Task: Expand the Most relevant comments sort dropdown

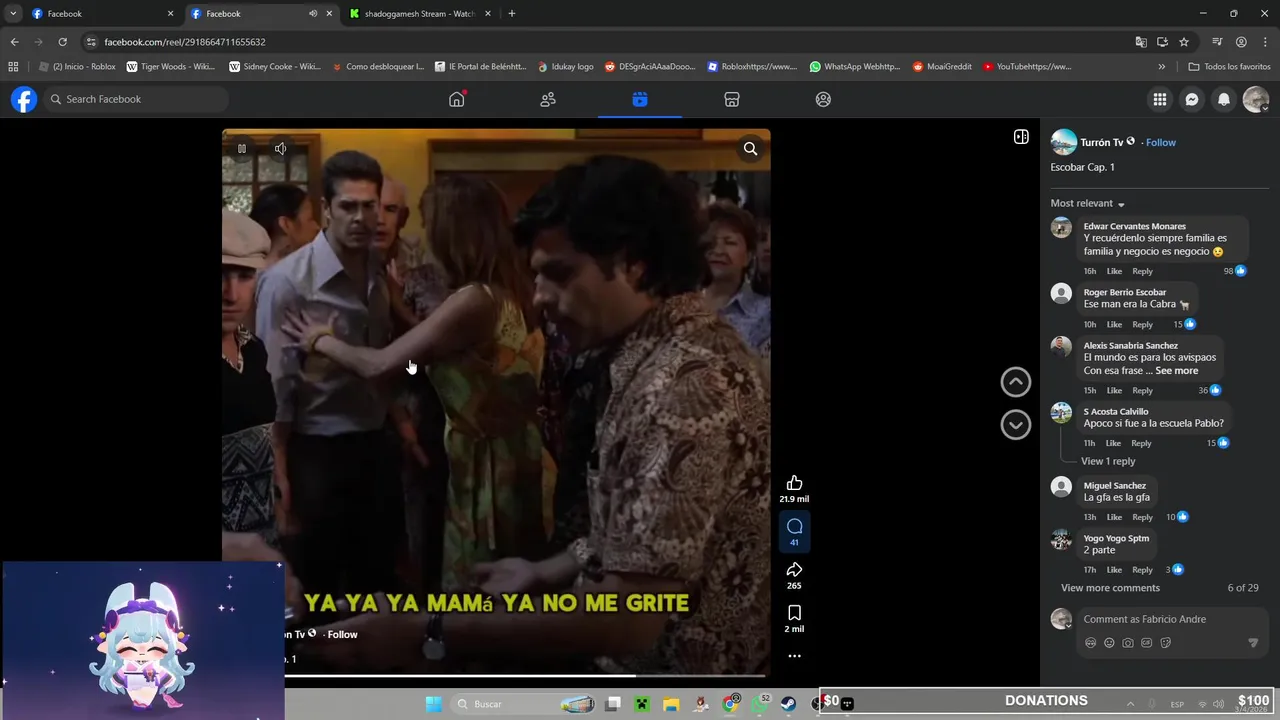Action: pos(1088,203)
